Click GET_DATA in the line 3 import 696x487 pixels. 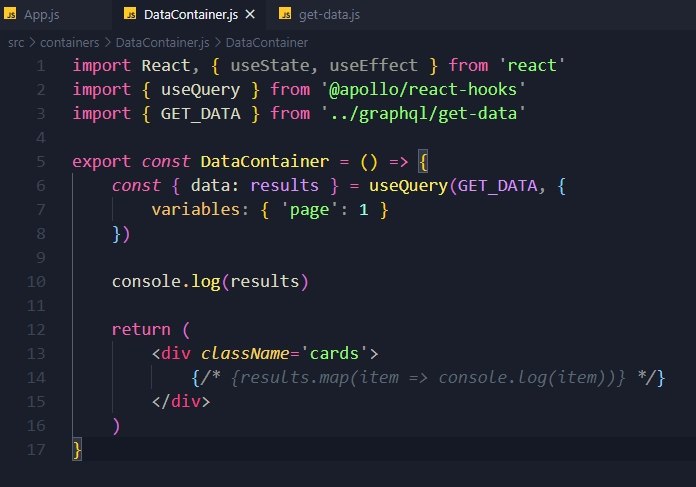coord(201,114)
